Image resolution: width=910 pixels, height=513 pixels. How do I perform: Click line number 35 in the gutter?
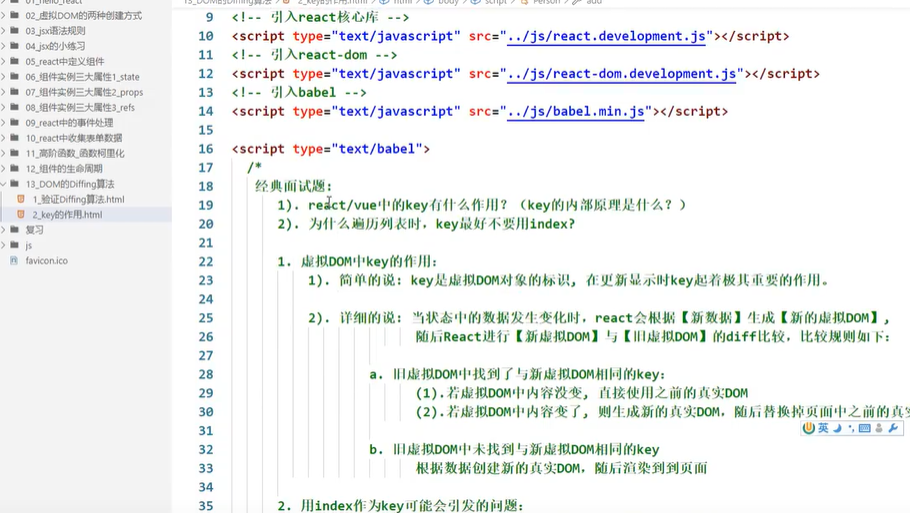click(x=206, y=505)
